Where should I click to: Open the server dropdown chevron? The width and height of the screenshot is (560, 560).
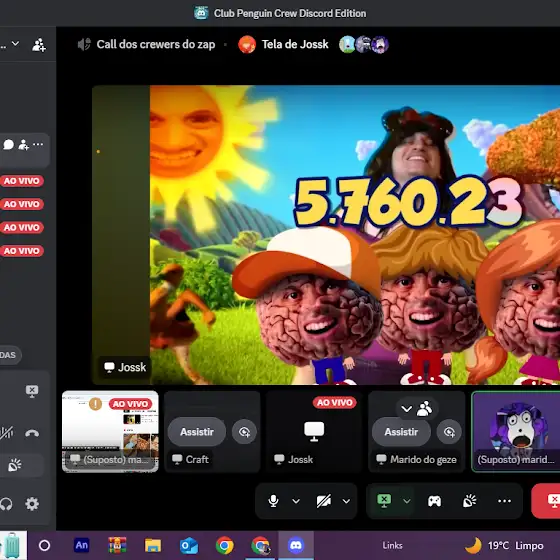15,44
